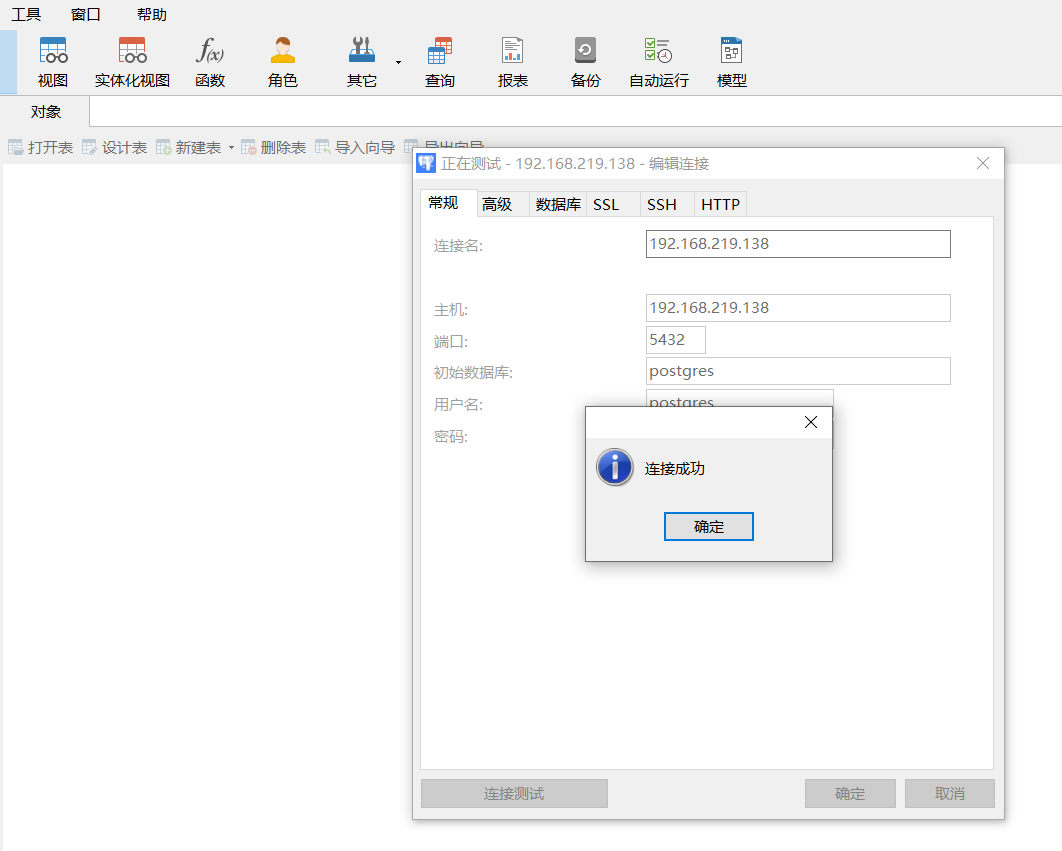Open the 角色 (Roles) panel
The image size is (1062, 851).
pyautogui.click(x=282, y=60)
